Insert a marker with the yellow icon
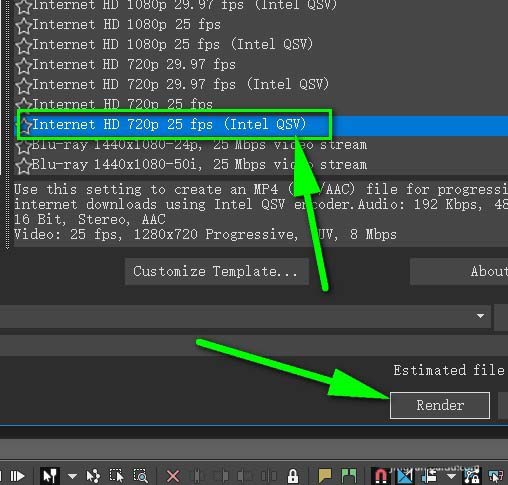 click(324, 476)
